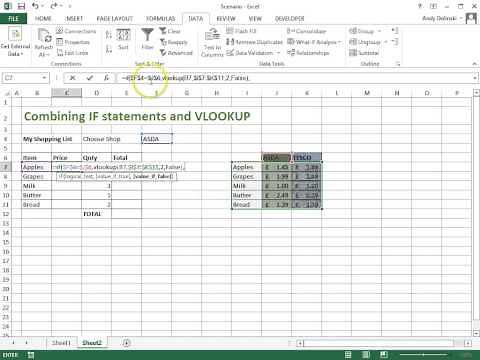Select column M header
Viewport: 480px width, 360px height.
click(367, 93)
